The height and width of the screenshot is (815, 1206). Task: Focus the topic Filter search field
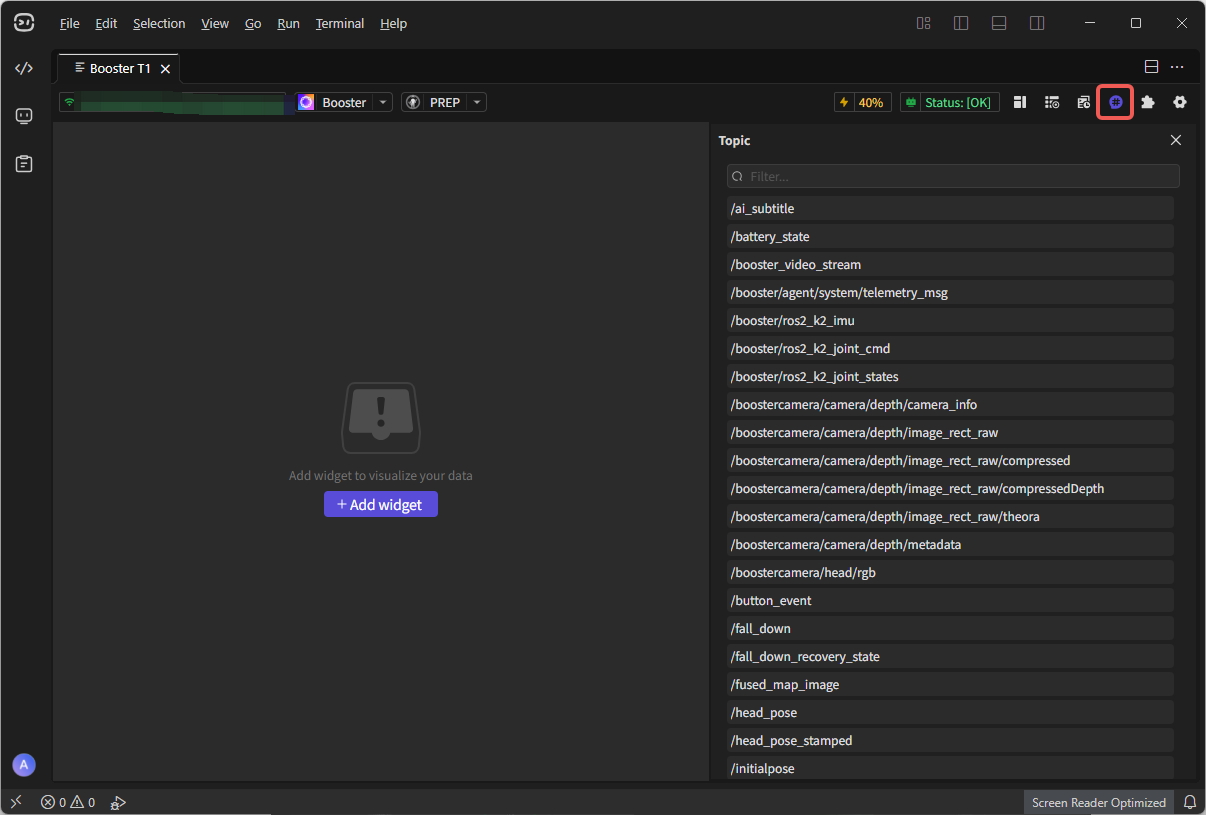click(953, 176)
